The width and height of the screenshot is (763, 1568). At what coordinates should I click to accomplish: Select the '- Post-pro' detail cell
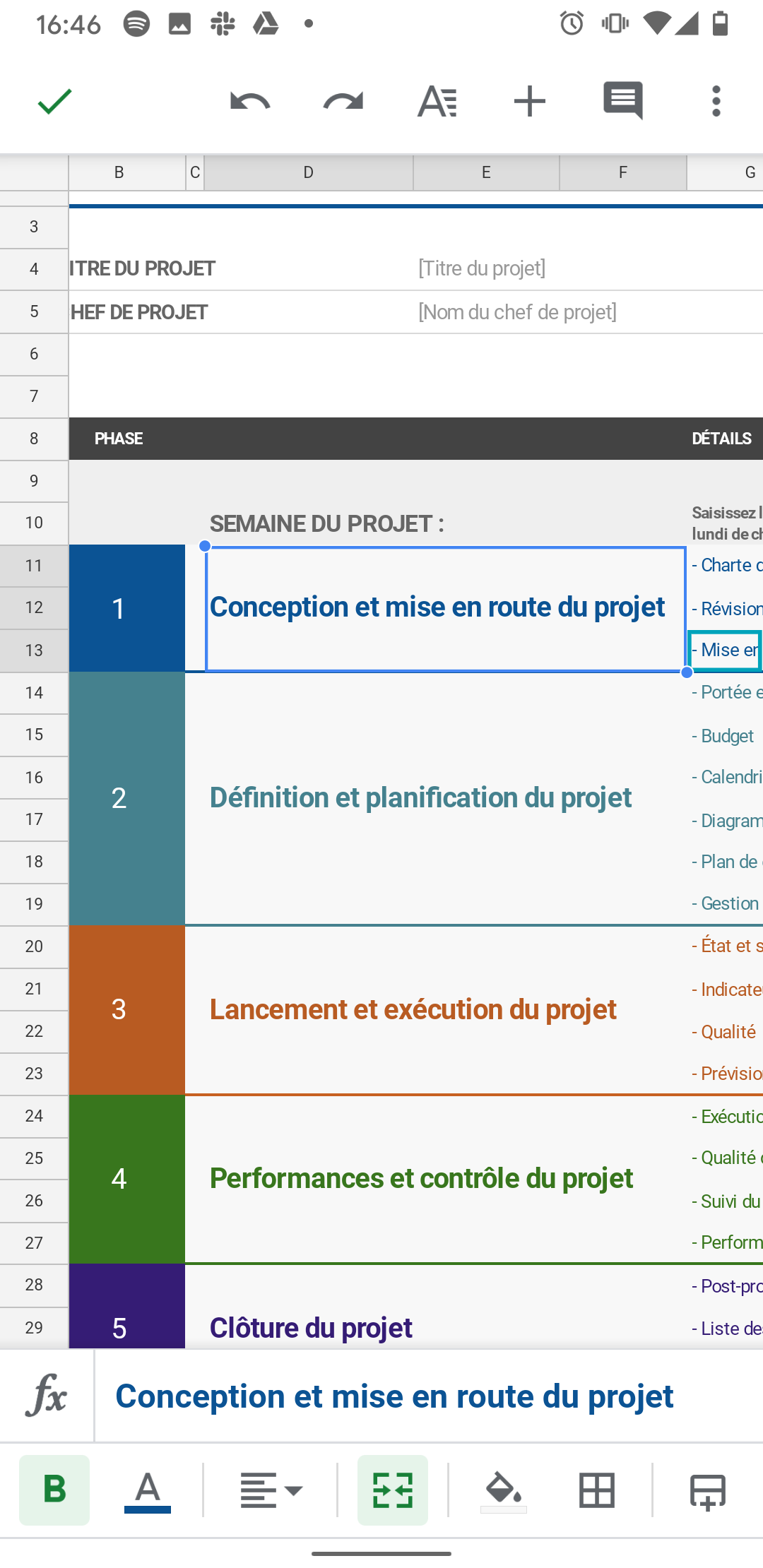(x=726, y=1285)
